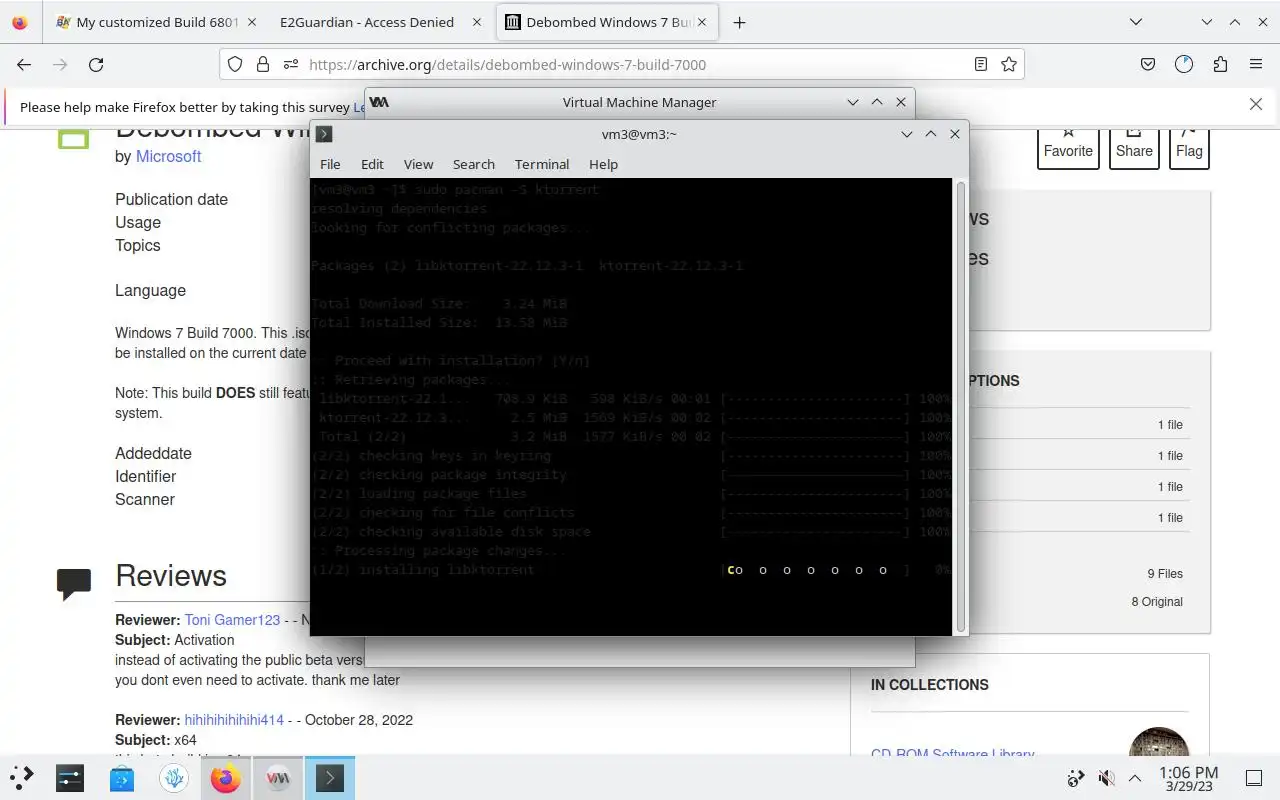Switch to E2Guardian Access Denied tab
The height and width of the screenshot is (800, 1280).
(367, 22)
